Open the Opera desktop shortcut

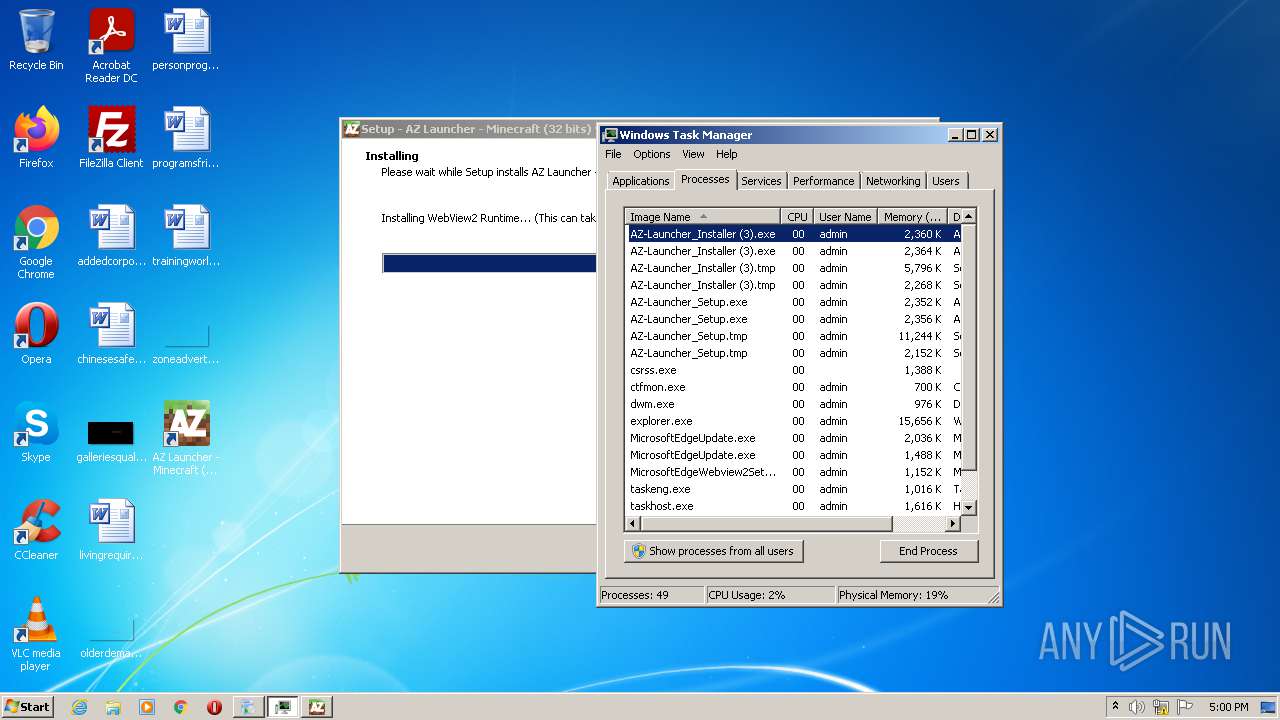[36, 334]
